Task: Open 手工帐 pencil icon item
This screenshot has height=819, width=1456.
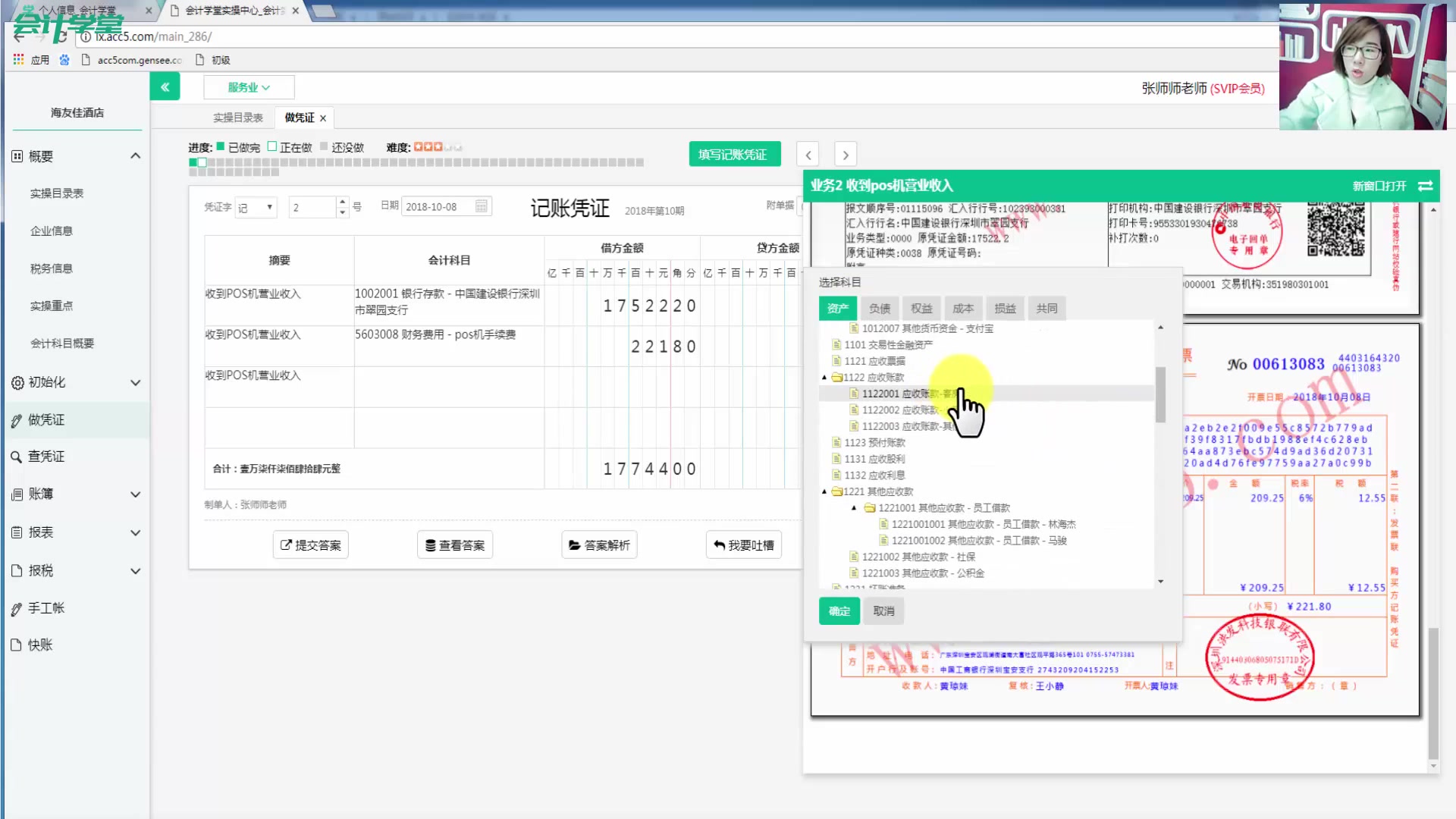Action: [x=45, y=608]
